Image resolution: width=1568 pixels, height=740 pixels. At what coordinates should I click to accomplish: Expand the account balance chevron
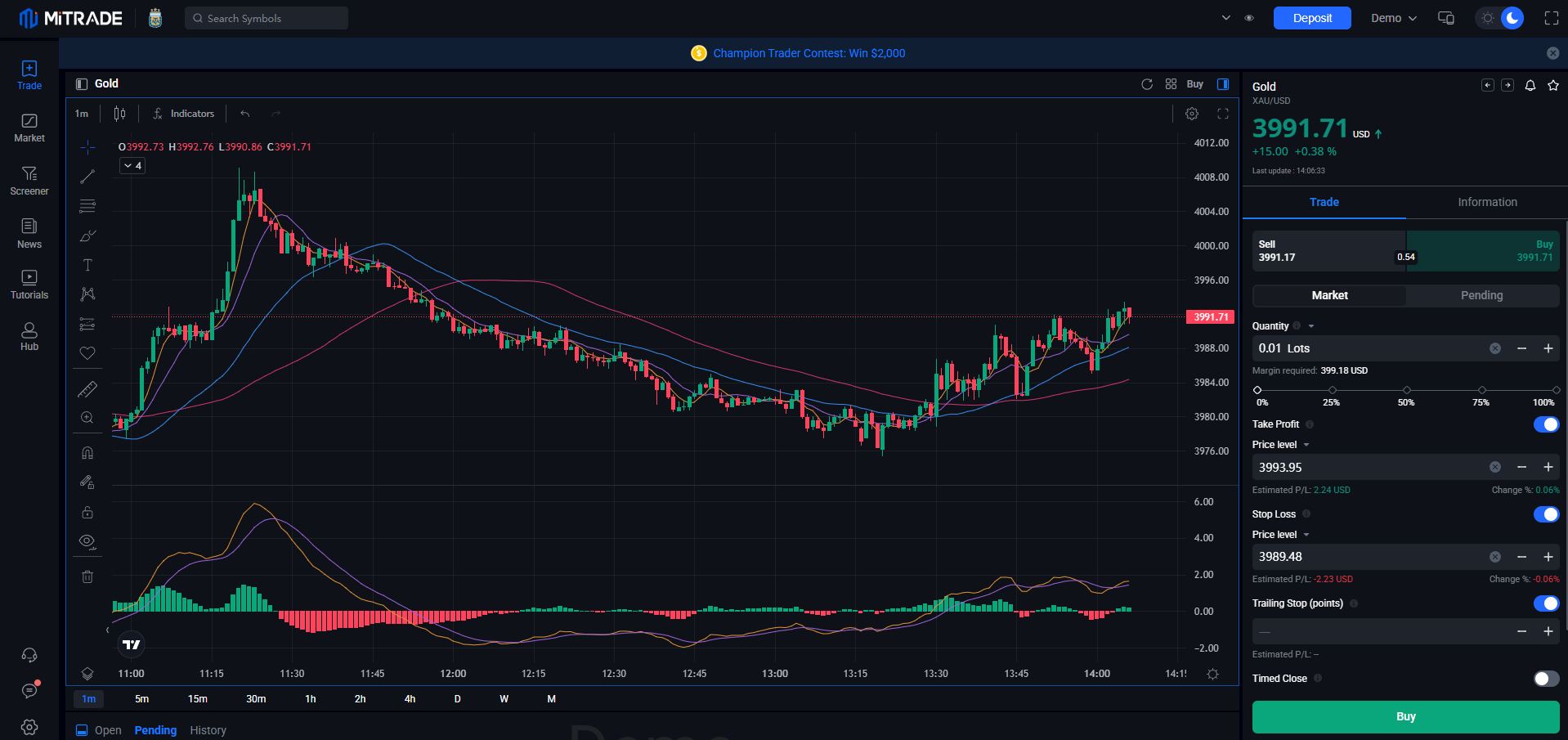(1225, 18)
